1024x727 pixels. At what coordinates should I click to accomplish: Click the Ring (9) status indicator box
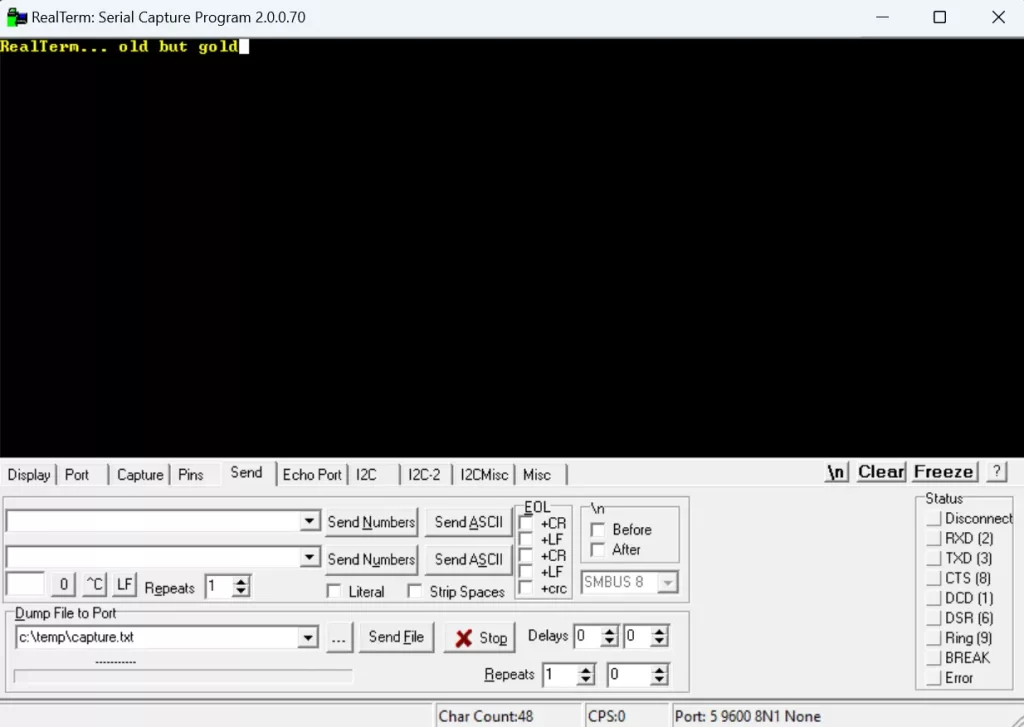(x=934, y=638)
